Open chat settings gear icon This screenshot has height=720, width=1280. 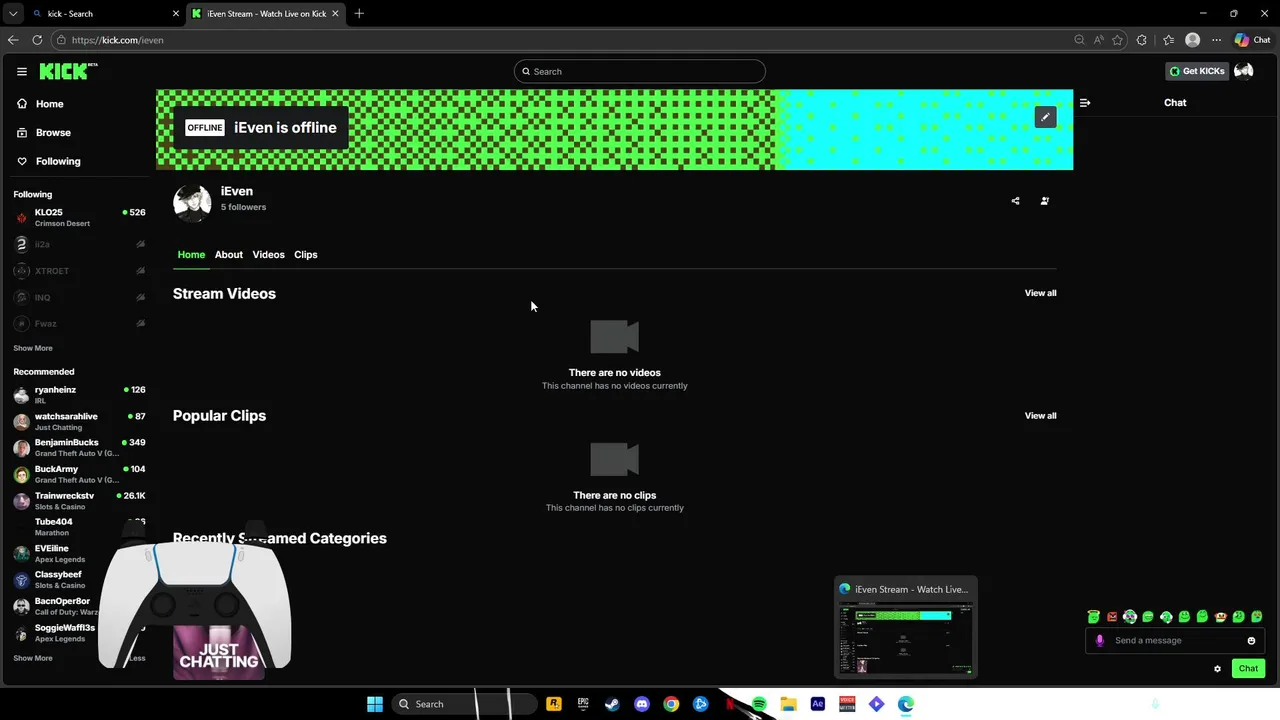point(1217,669)
